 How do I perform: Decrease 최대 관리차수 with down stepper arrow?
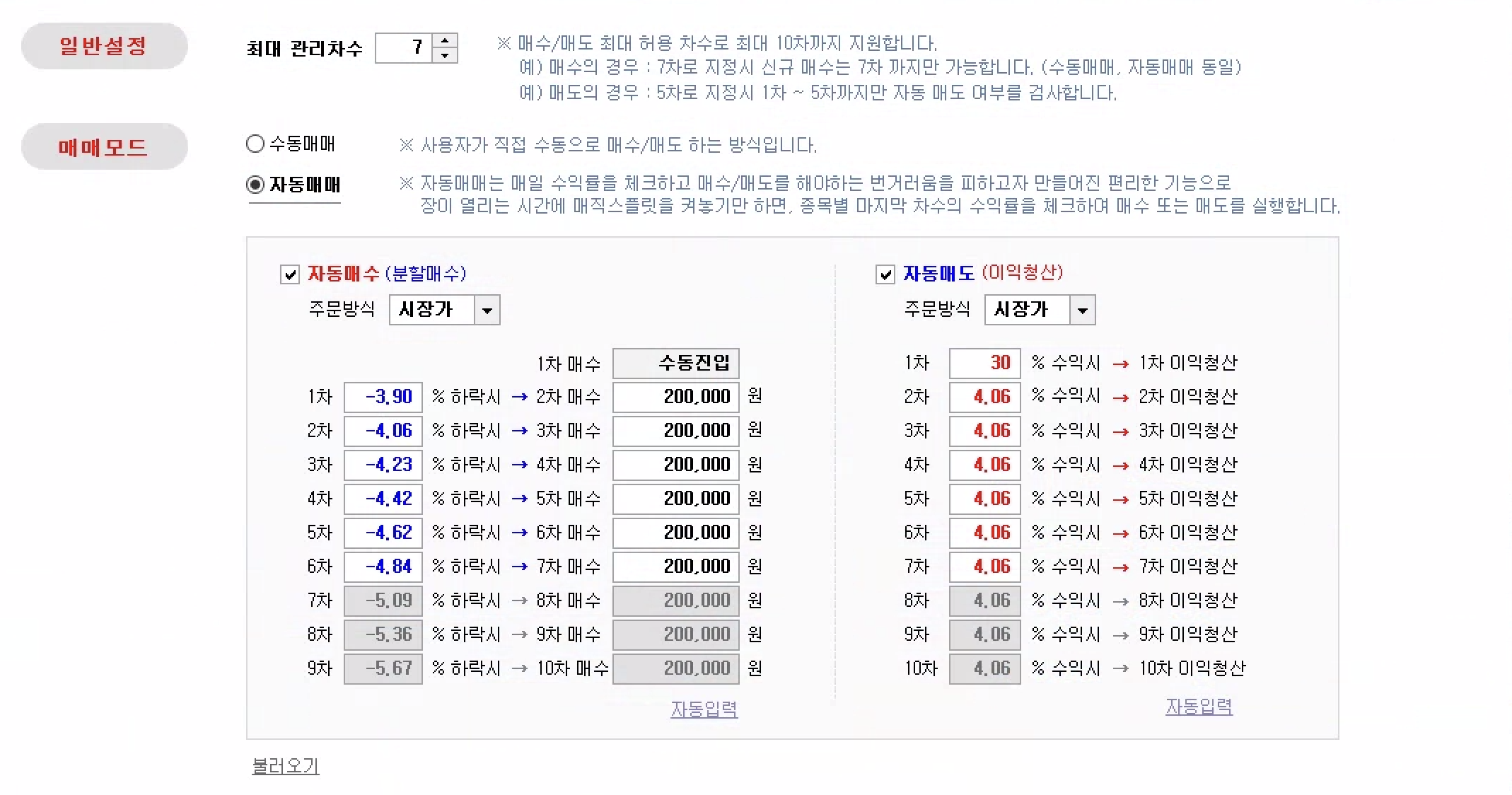click(445, 56)
